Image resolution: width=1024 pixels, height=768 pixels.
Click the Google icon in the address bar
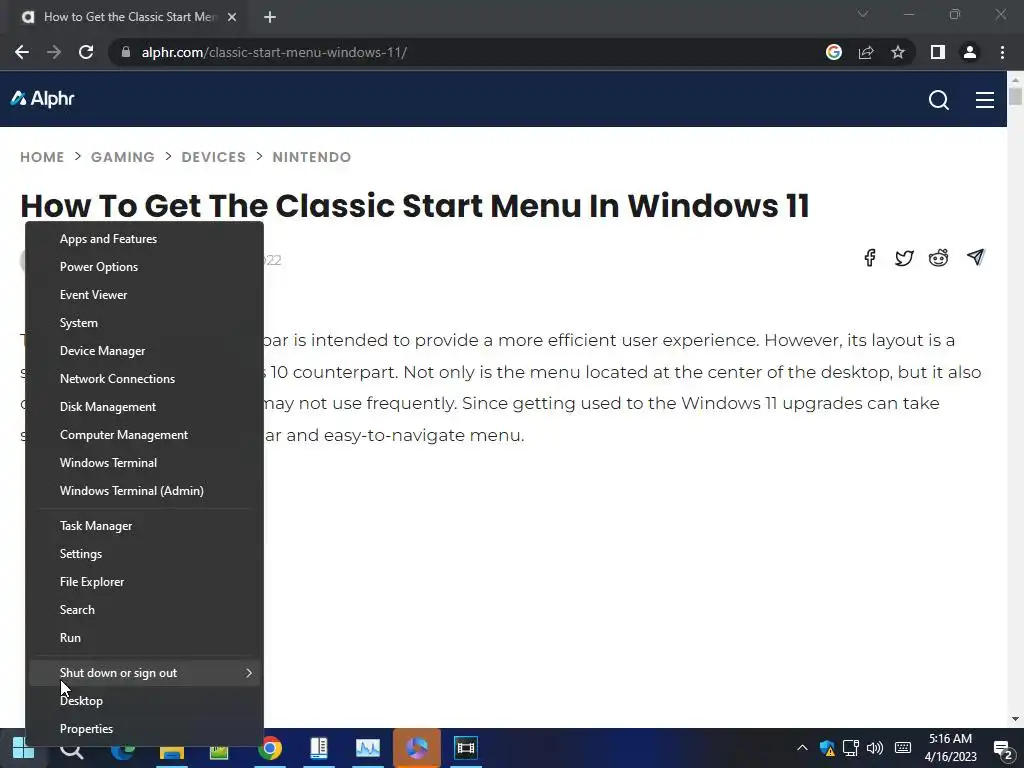coord(834,52)
